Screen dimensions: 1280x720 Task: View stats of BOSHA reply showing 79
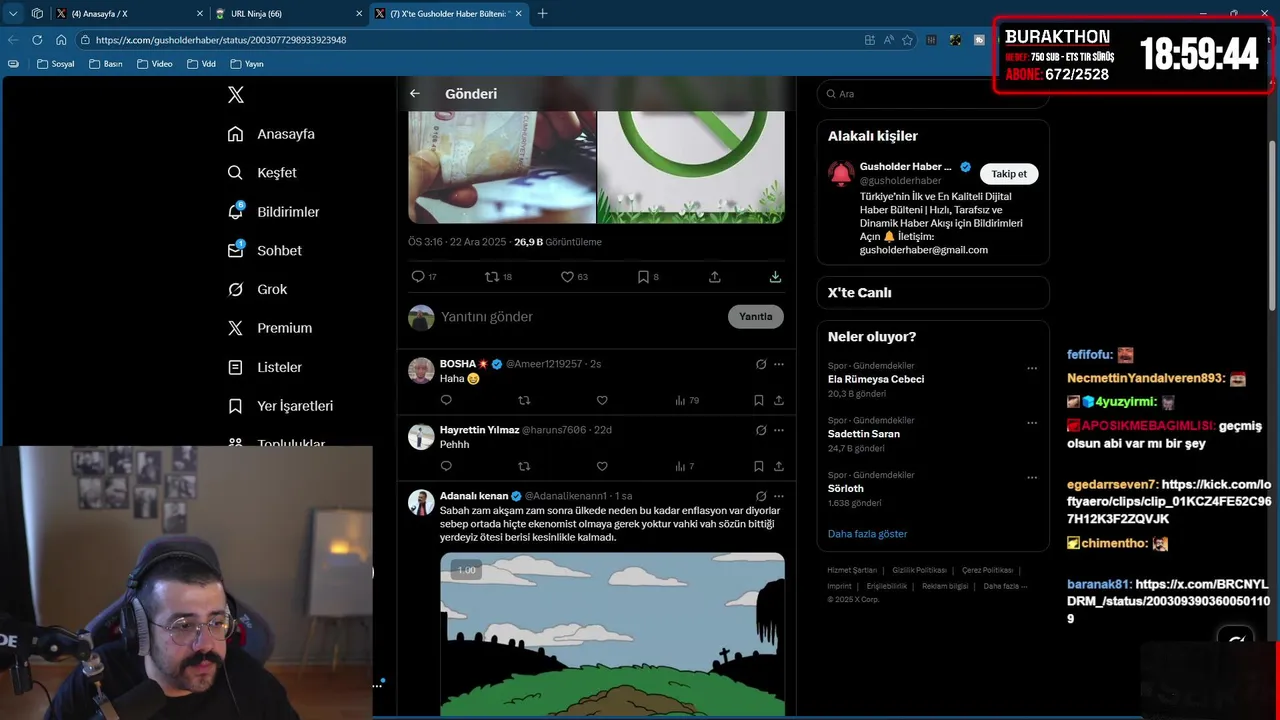point(687,400)
